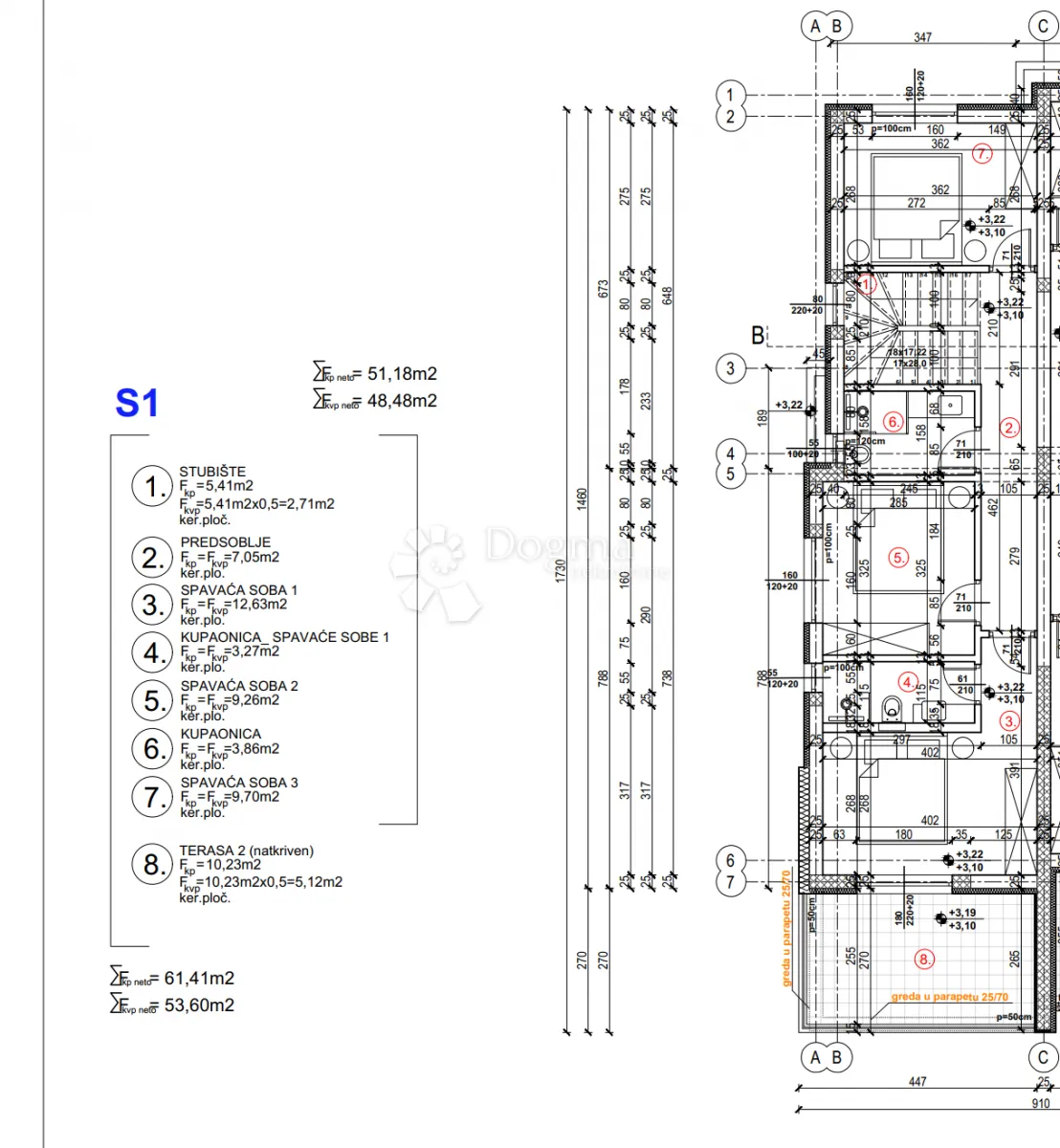Click the blue S1 apartment heading

pyautogui.click(x=137, y=404)
